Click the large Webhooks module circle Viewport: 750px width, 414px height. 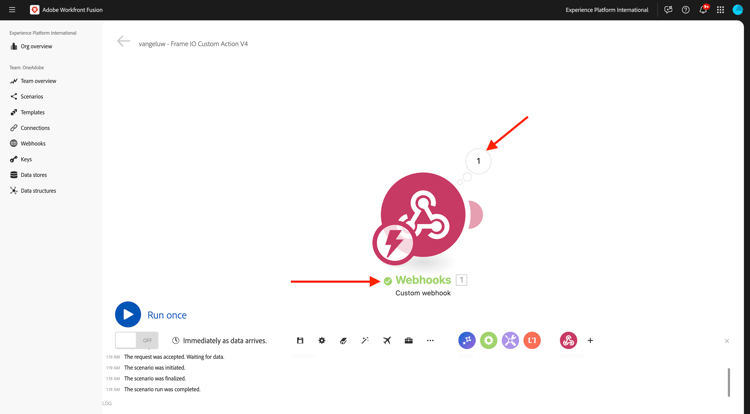point(423,215)
